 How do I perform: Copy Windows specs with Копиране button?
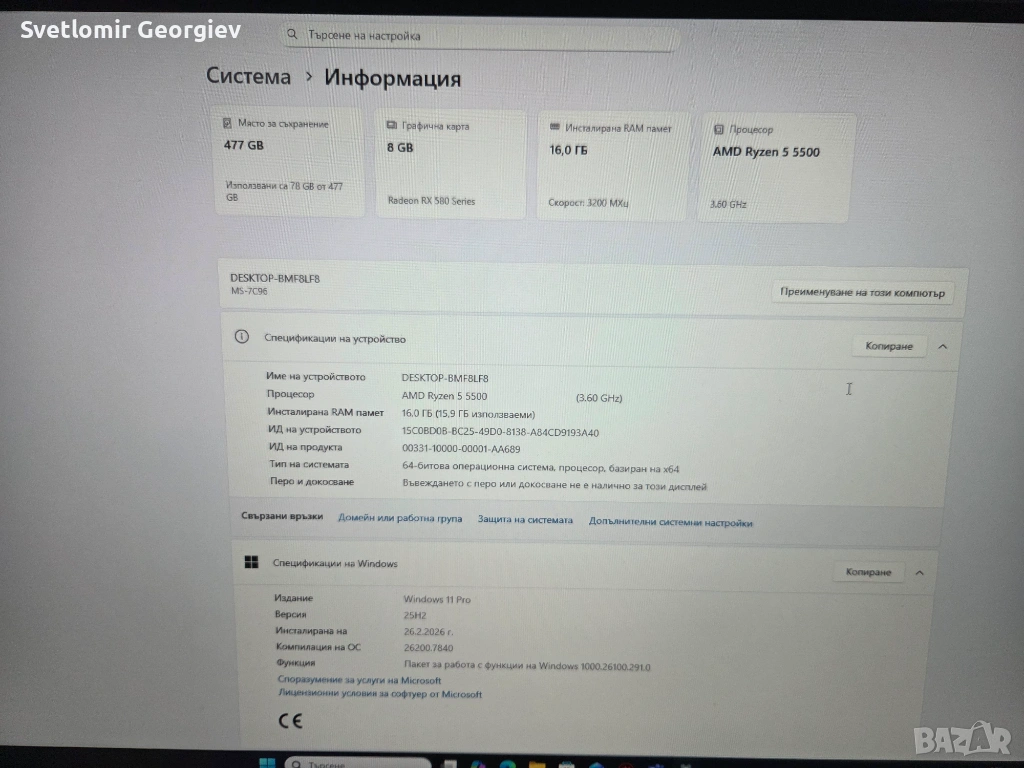868,572
